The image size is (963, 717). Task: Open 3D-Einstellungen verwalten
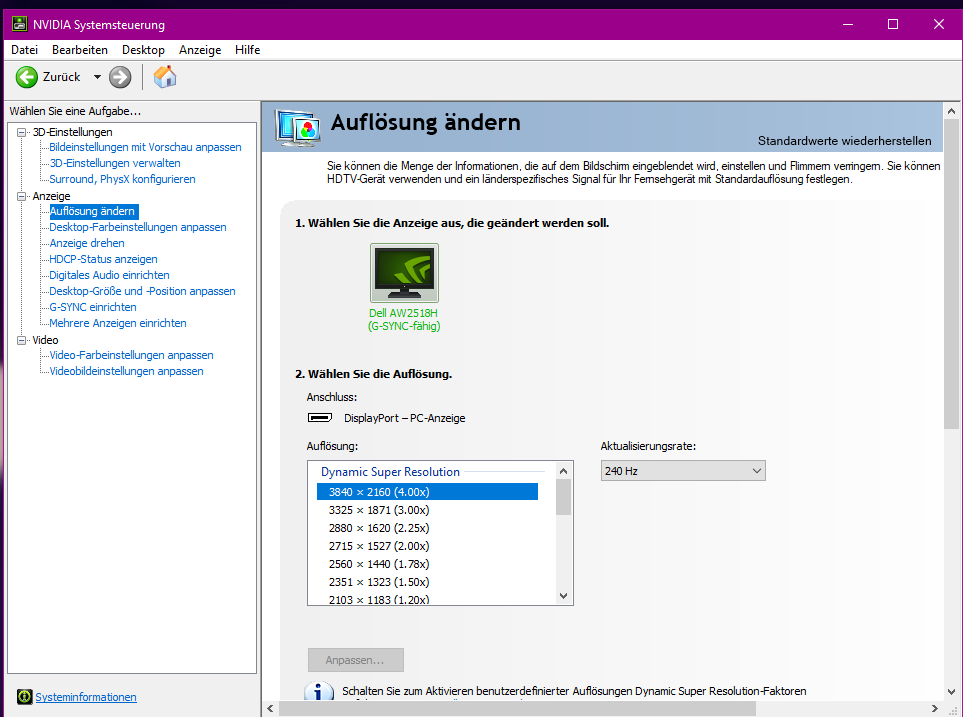click(115, 163)
